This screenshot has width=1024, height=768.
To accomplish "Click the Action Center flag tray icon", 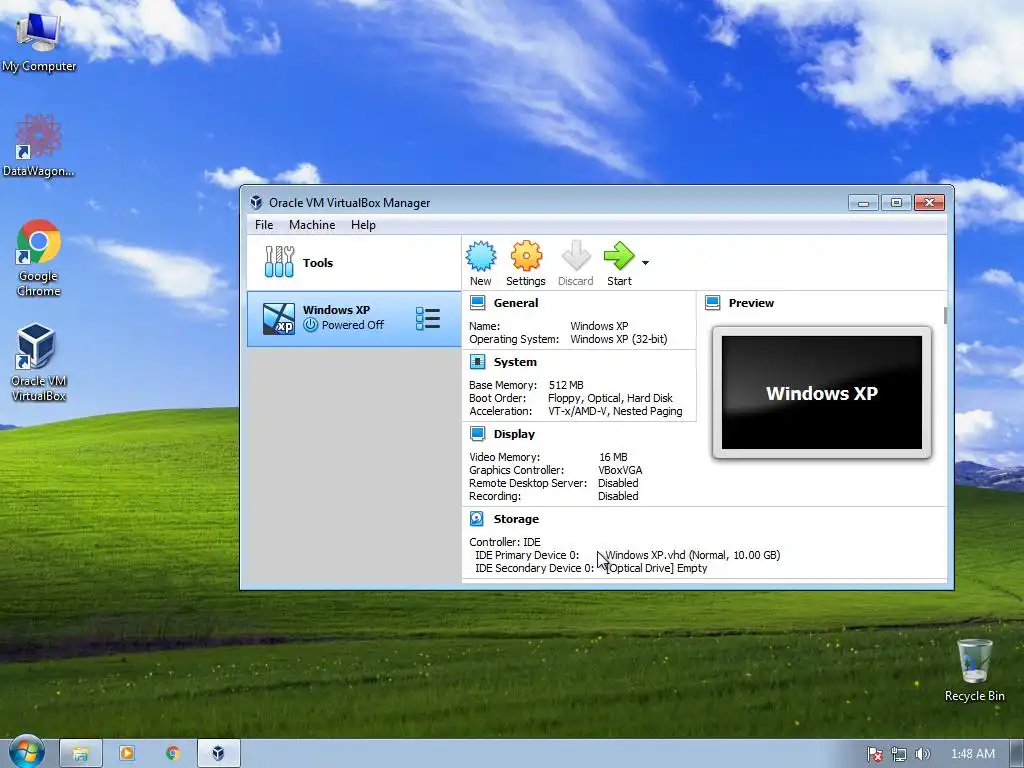I will click(874, 754).
